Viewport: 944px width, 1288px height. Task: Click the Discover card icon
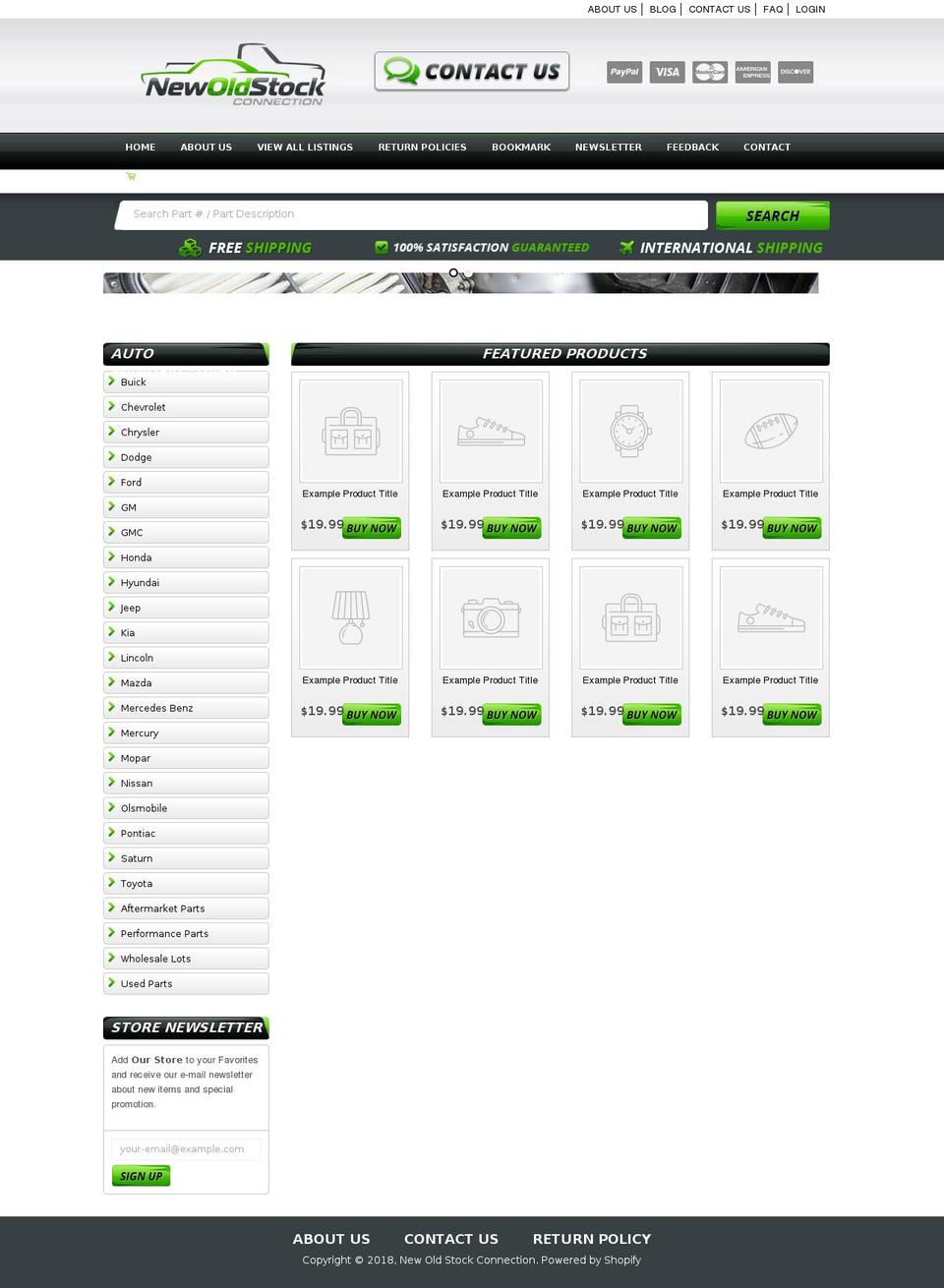[796, 72]
